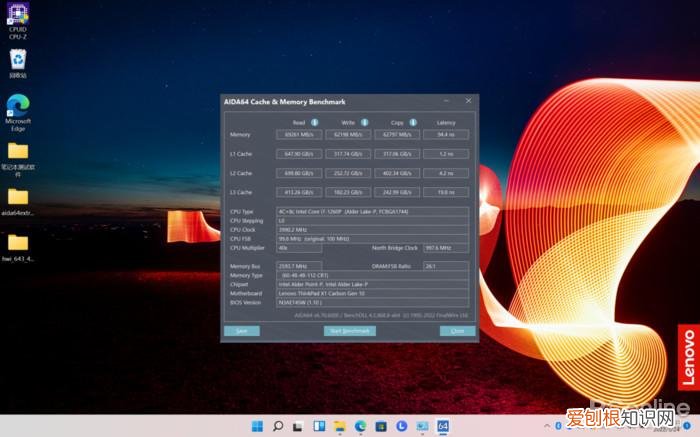Click the L2 Cache Copy value
Viewport: 700px width, 437px height.
click(397, 173)
